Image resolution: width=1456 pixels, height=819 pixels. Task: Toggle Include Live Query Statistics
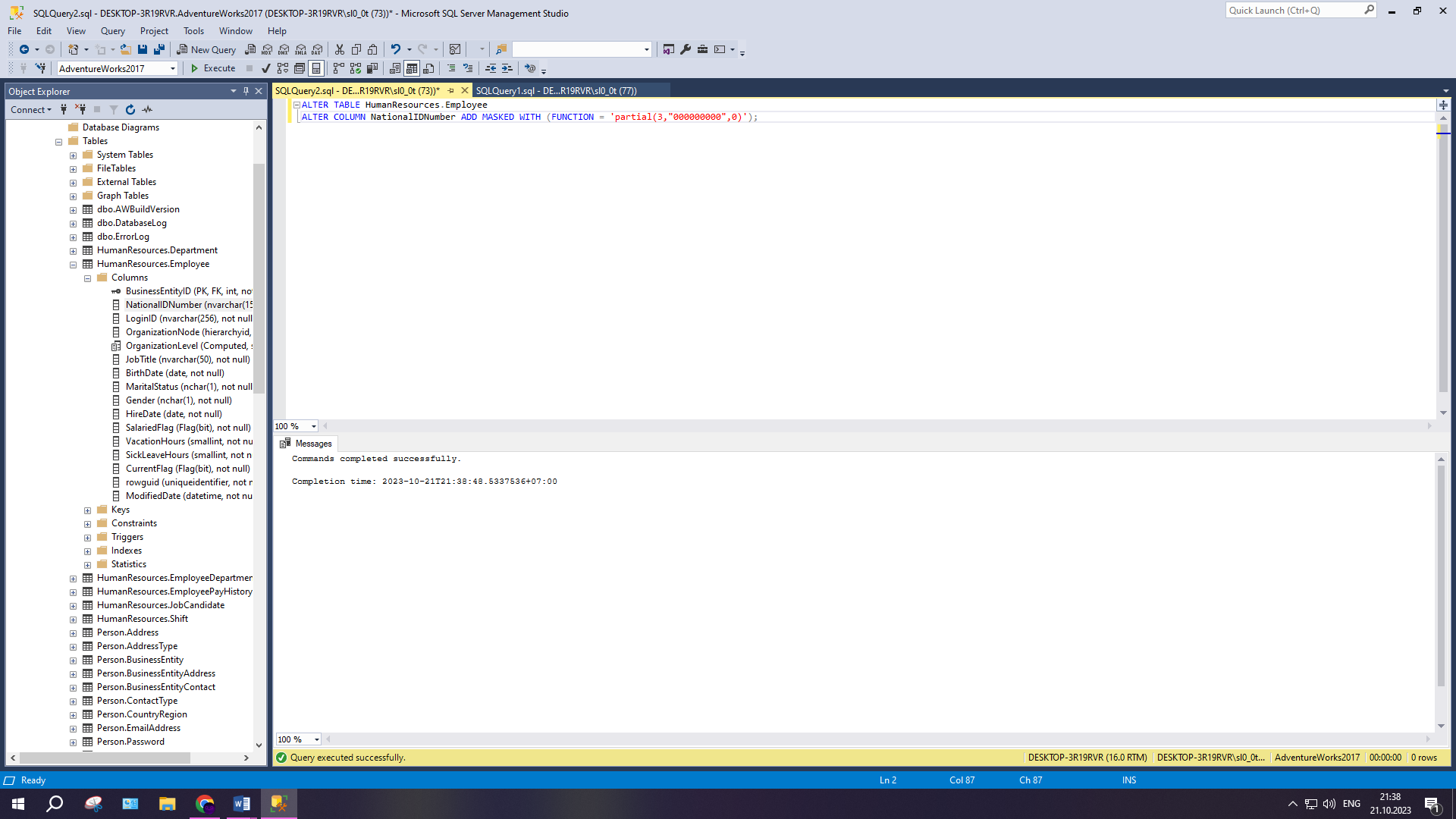[x=356, y=68]
